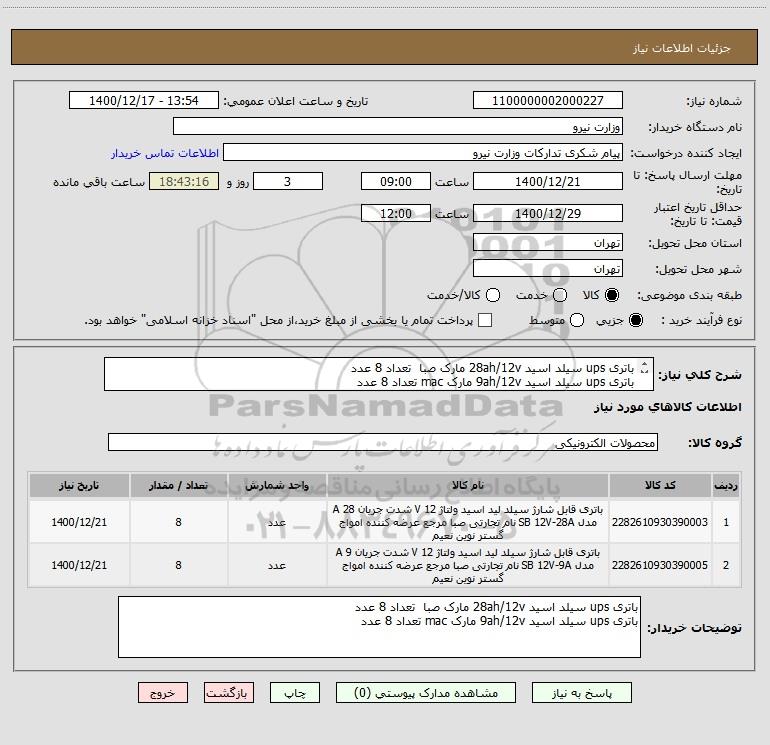The image size is (770, 745).
Task: Select the خدمت radio button
Action: (560, 295)
